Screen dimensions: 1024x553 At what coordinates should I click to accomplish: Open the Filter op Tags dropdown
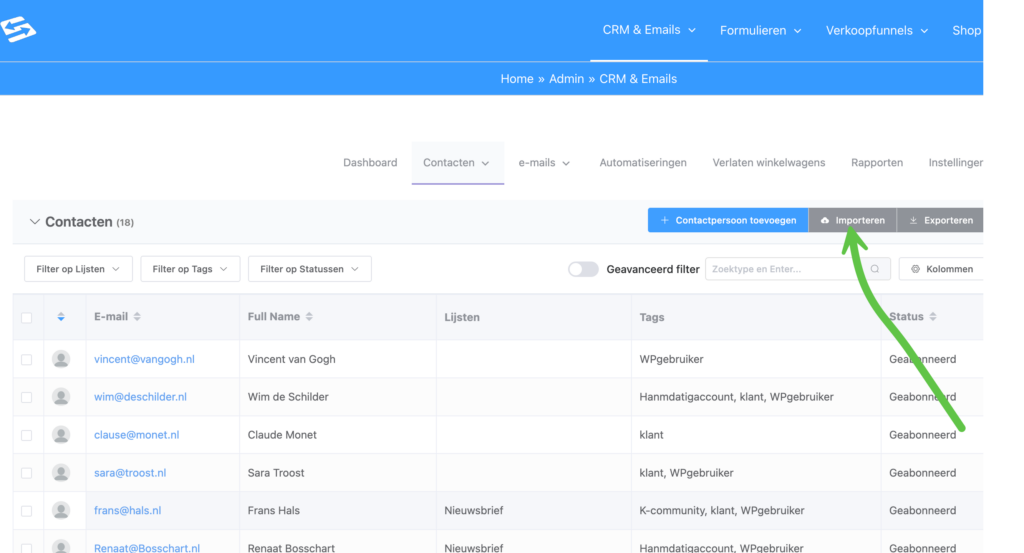tap(190, 269)
